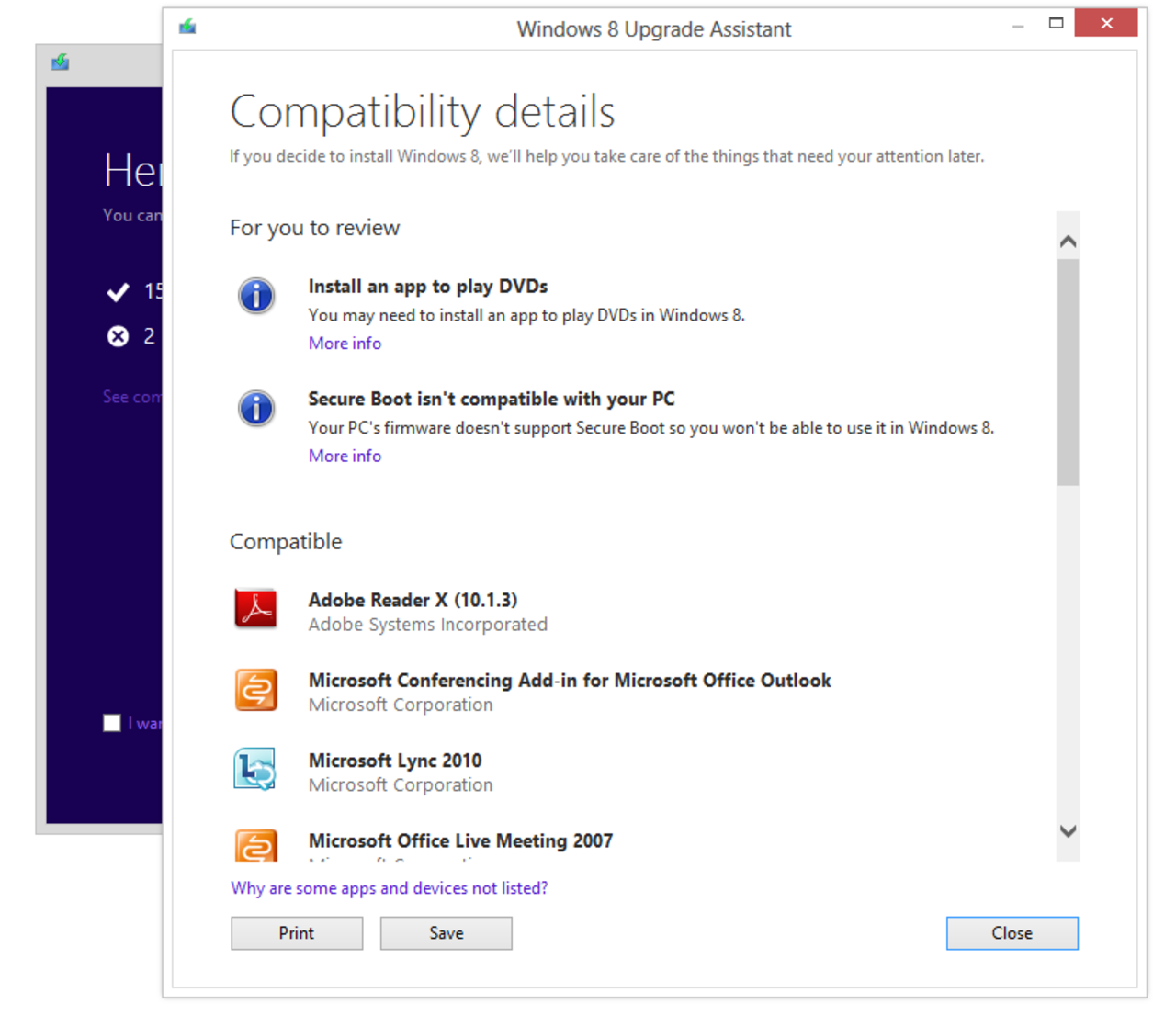Click the green checkmark icon next to compatible count

tap(118, 292)
